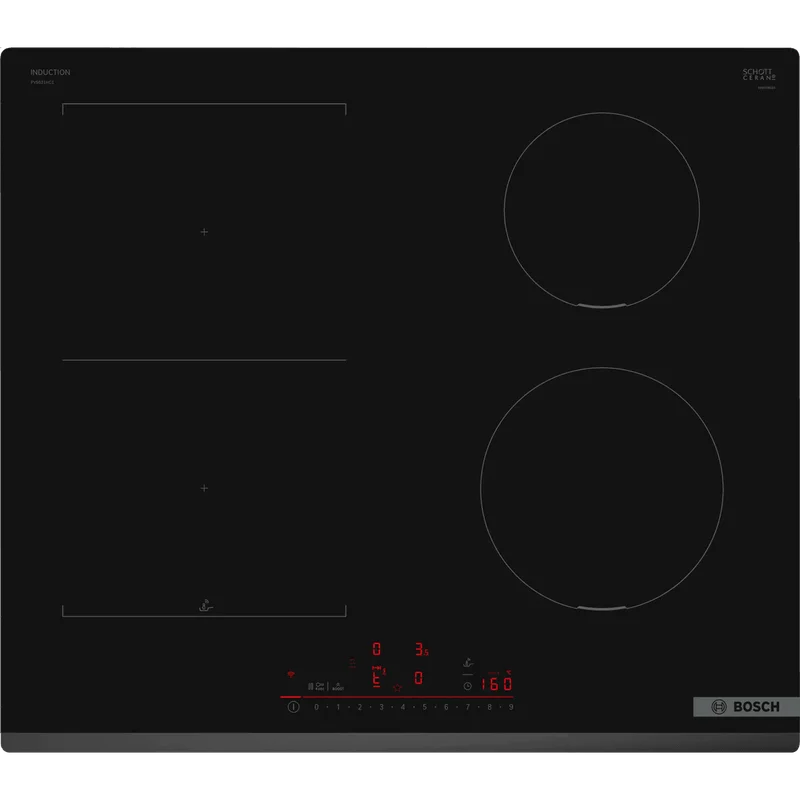This screenshot has height=800, width=800.
Task: Set power level 9 on slider
Action: click(x=511, y=707)
